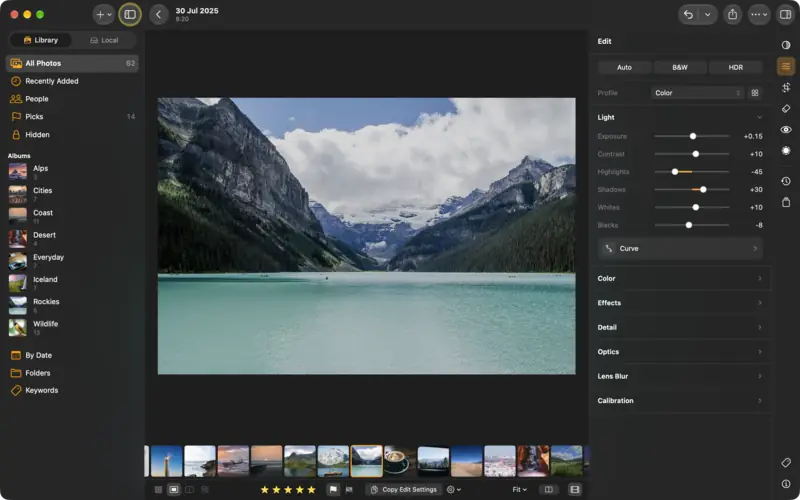Click the Shadows slider handle
This screenshot has width=800, height=500.
(703, 189)
